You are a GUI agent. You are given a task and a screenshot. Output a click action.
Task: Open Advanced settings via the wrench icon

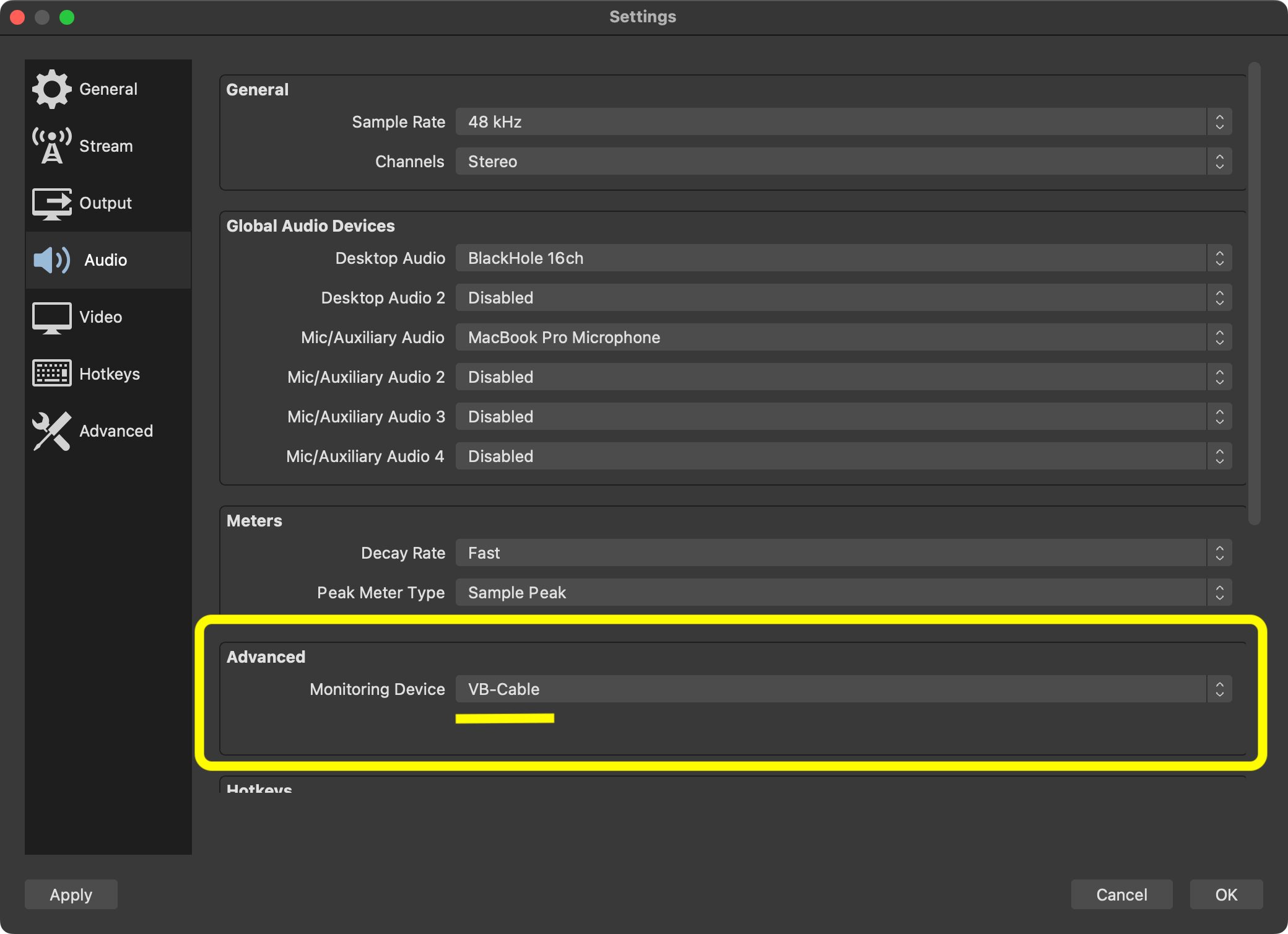52,431
